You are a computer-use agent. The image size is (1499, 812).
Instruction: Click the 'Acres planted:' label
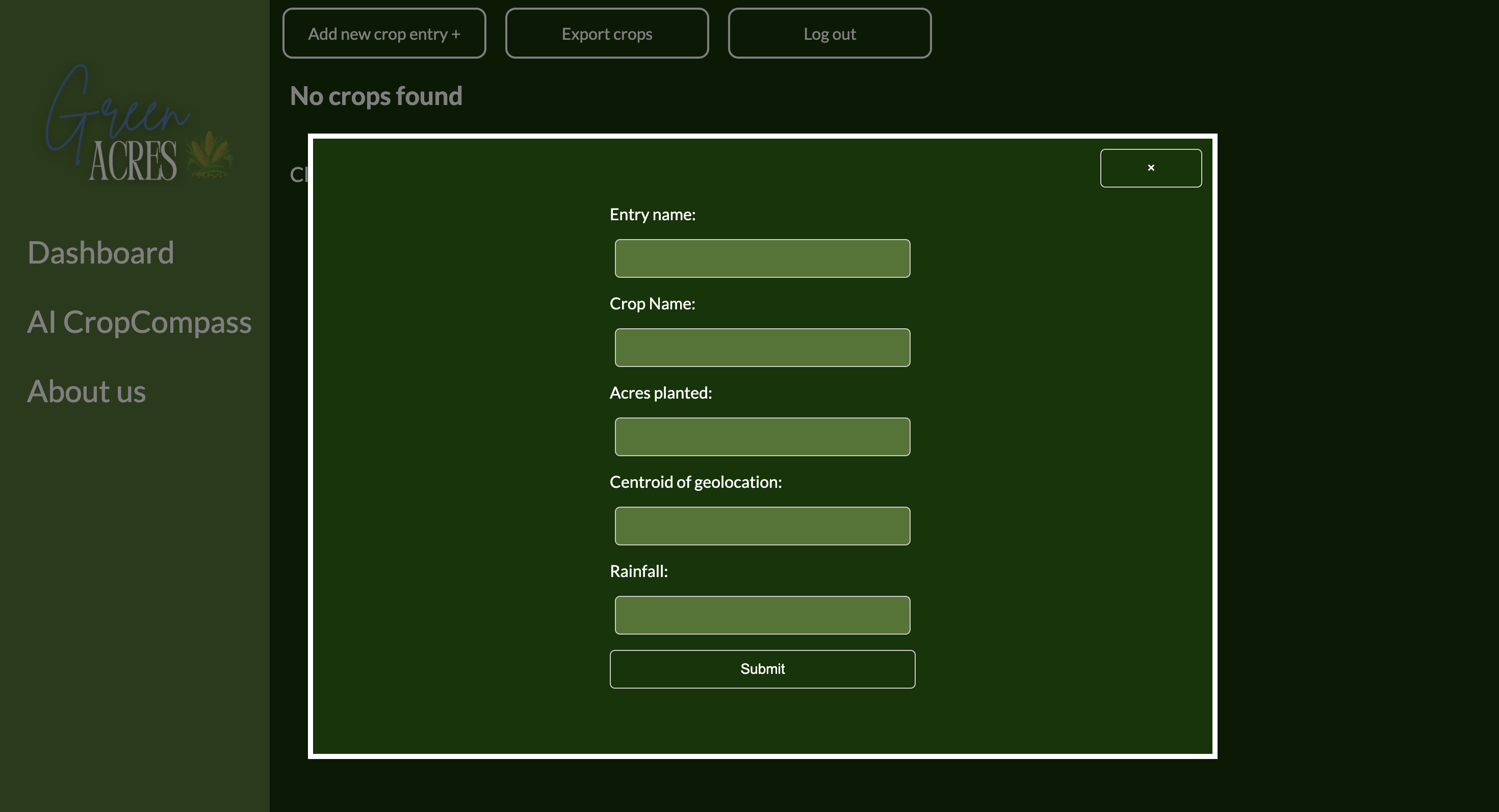coord(660,393)
